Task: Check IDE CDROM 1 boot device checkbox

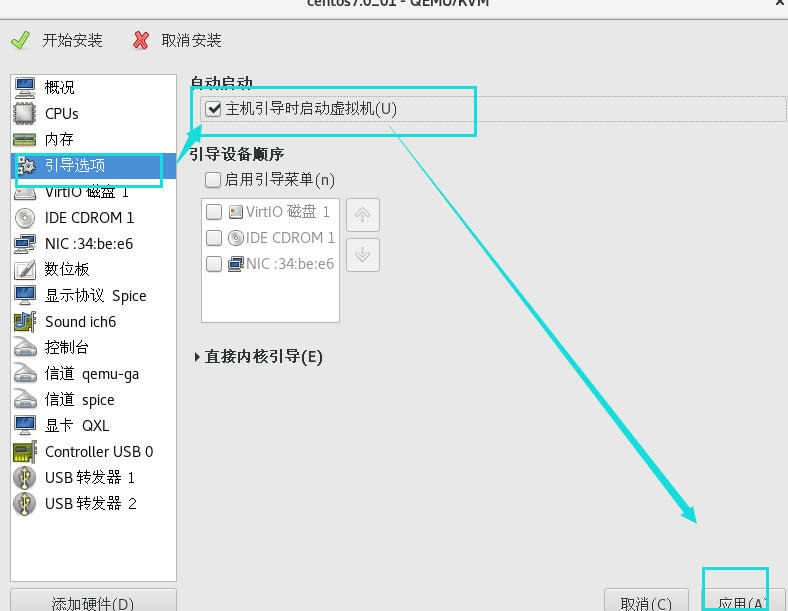Action: [214, 238]
